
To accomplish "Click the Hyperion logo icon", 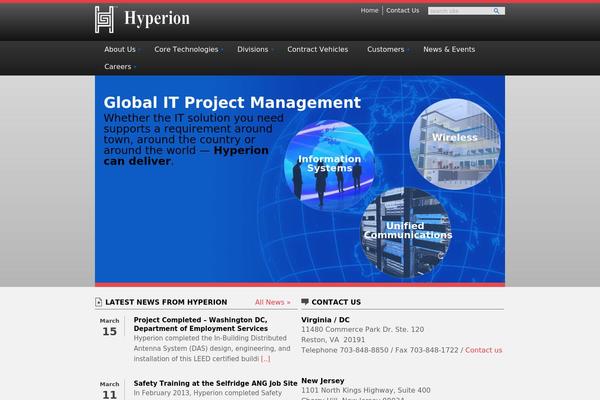I will click(104, 20).
